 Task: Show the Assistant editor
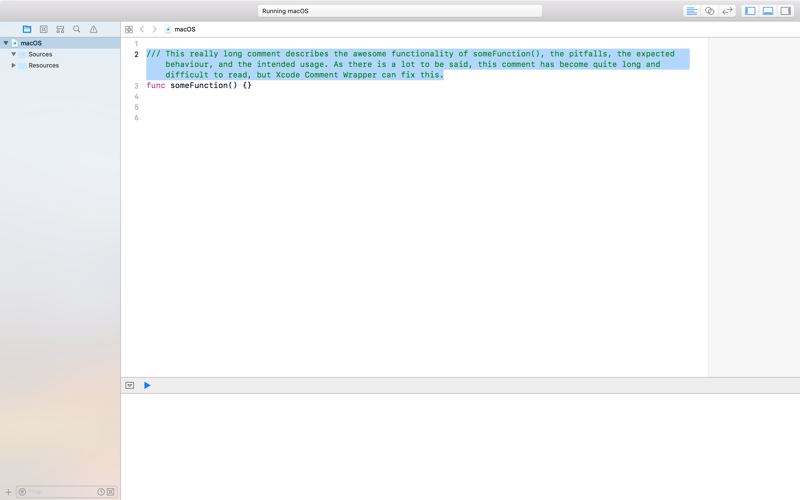pyautogui.click(x=709, y=11)
